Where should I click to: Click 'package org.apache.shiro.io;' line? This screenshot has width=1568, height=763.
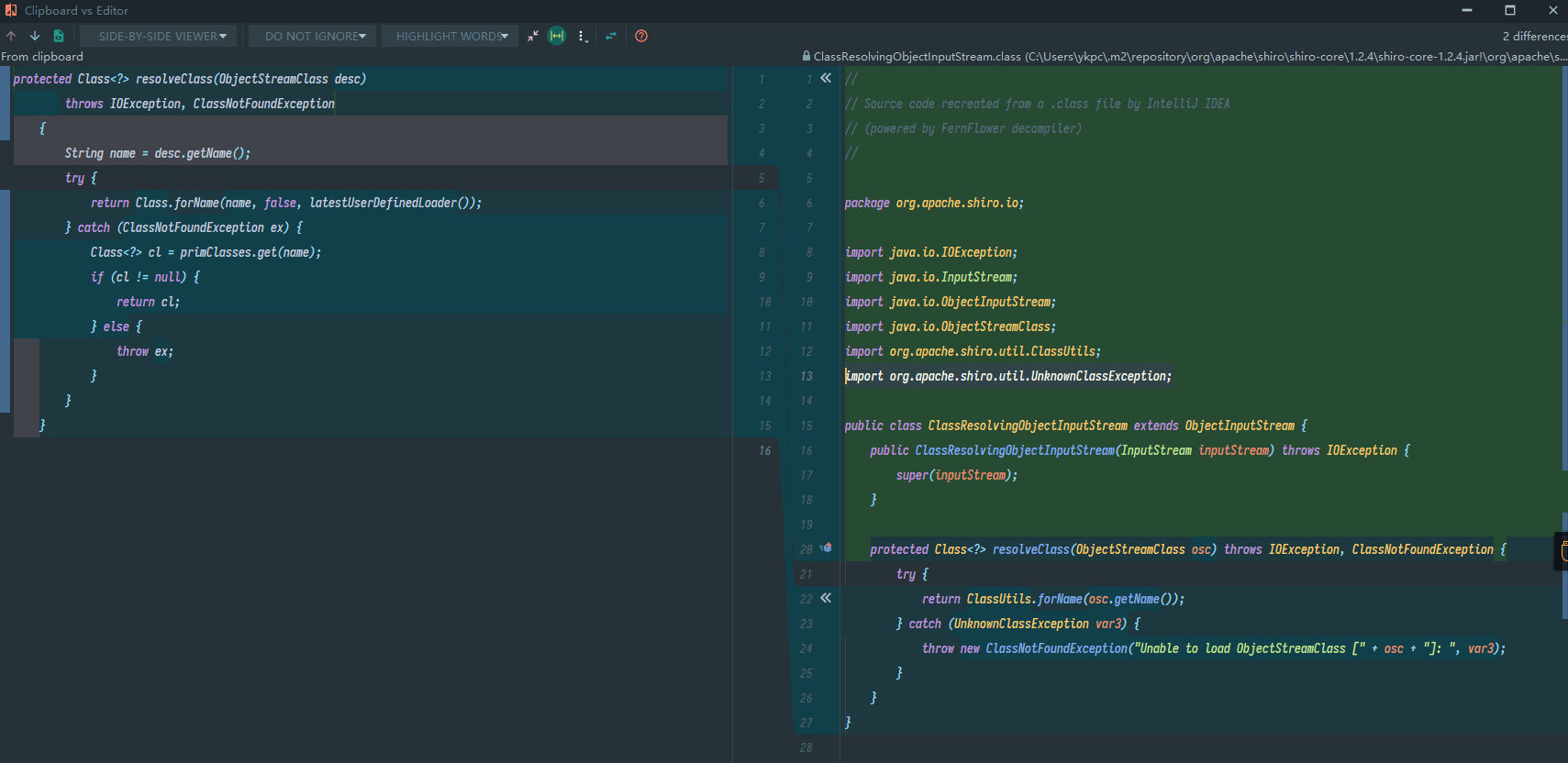934,203
